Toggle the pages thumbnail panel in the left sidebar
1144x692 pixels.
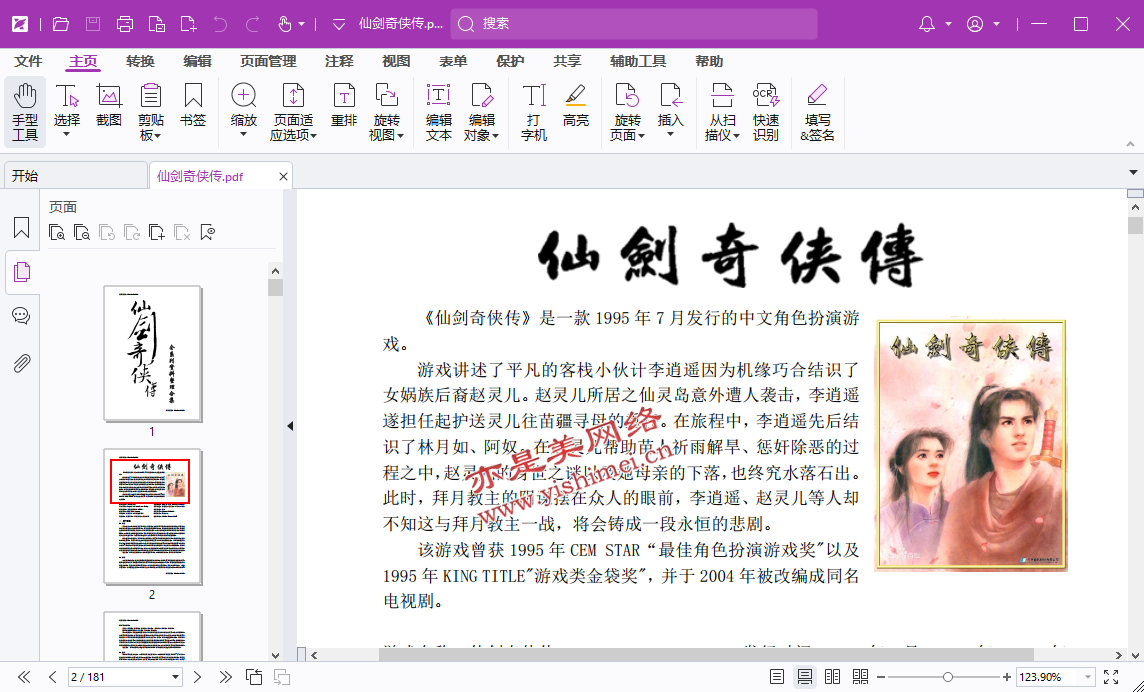point(22,272)
